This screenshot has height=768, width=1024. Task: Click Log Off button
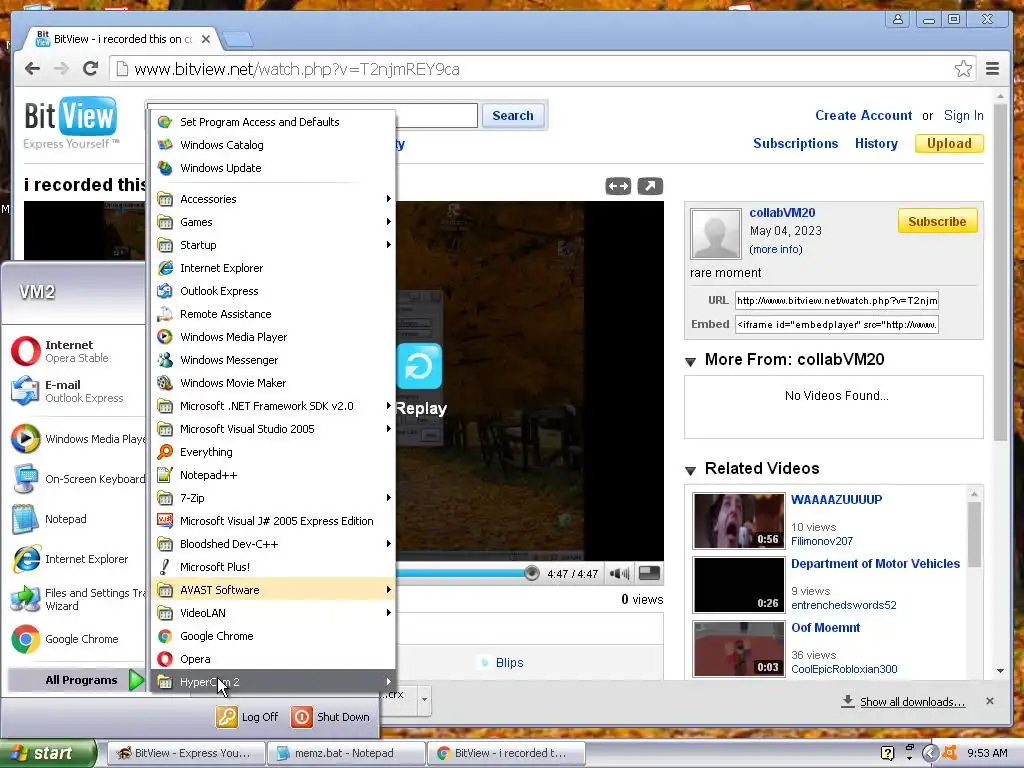[247, 717]
